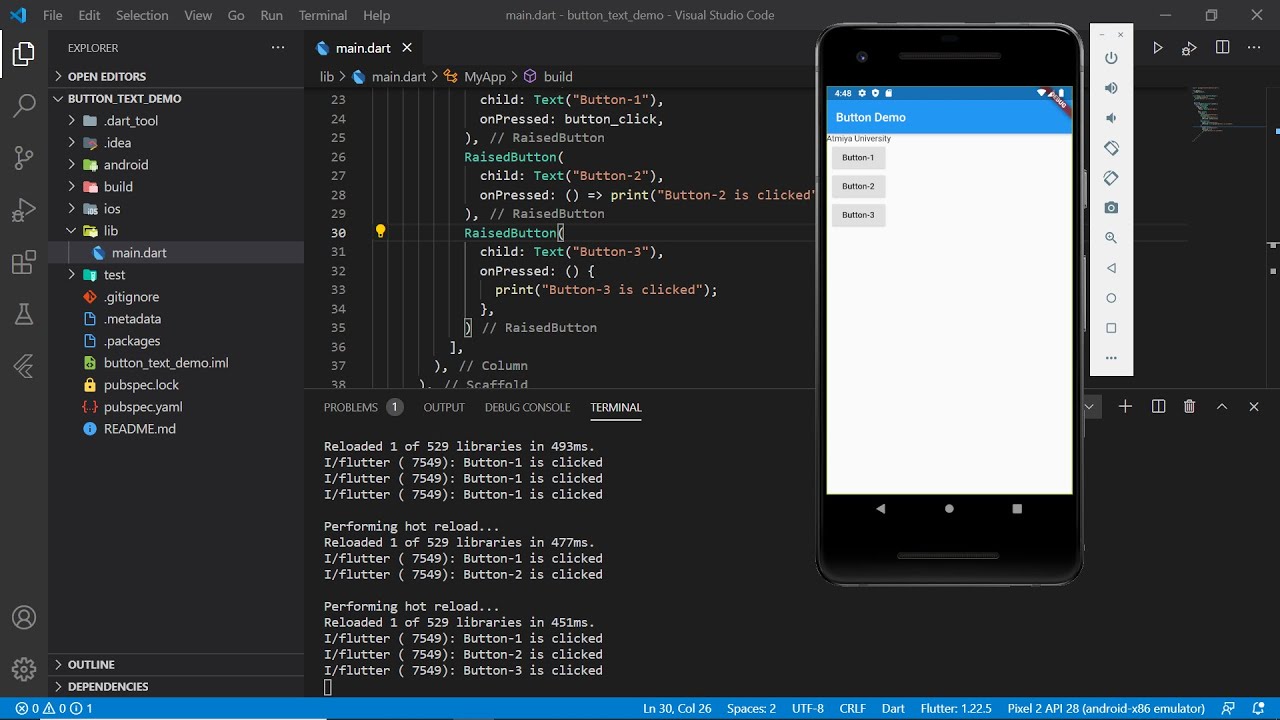Tap Button-2 in the emulator app

(858, 186)
